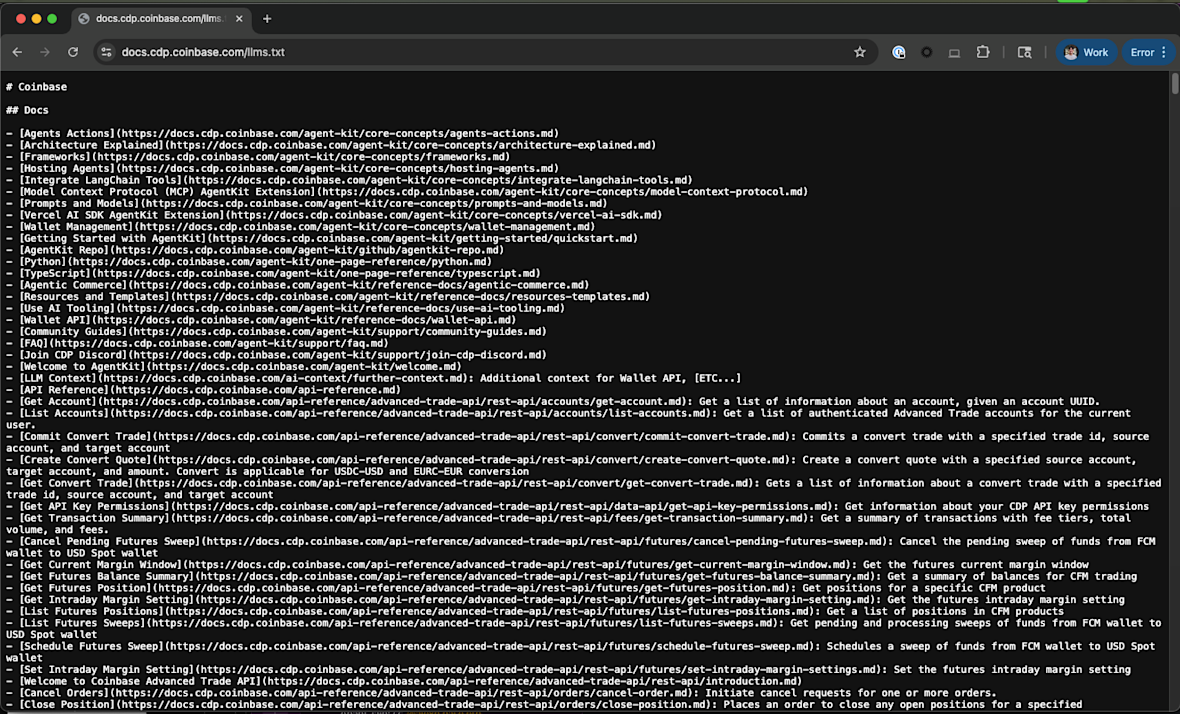Open the Extensions puzzle-piece menu
Screen dimensions: 1180x714
tap(983, 52)
